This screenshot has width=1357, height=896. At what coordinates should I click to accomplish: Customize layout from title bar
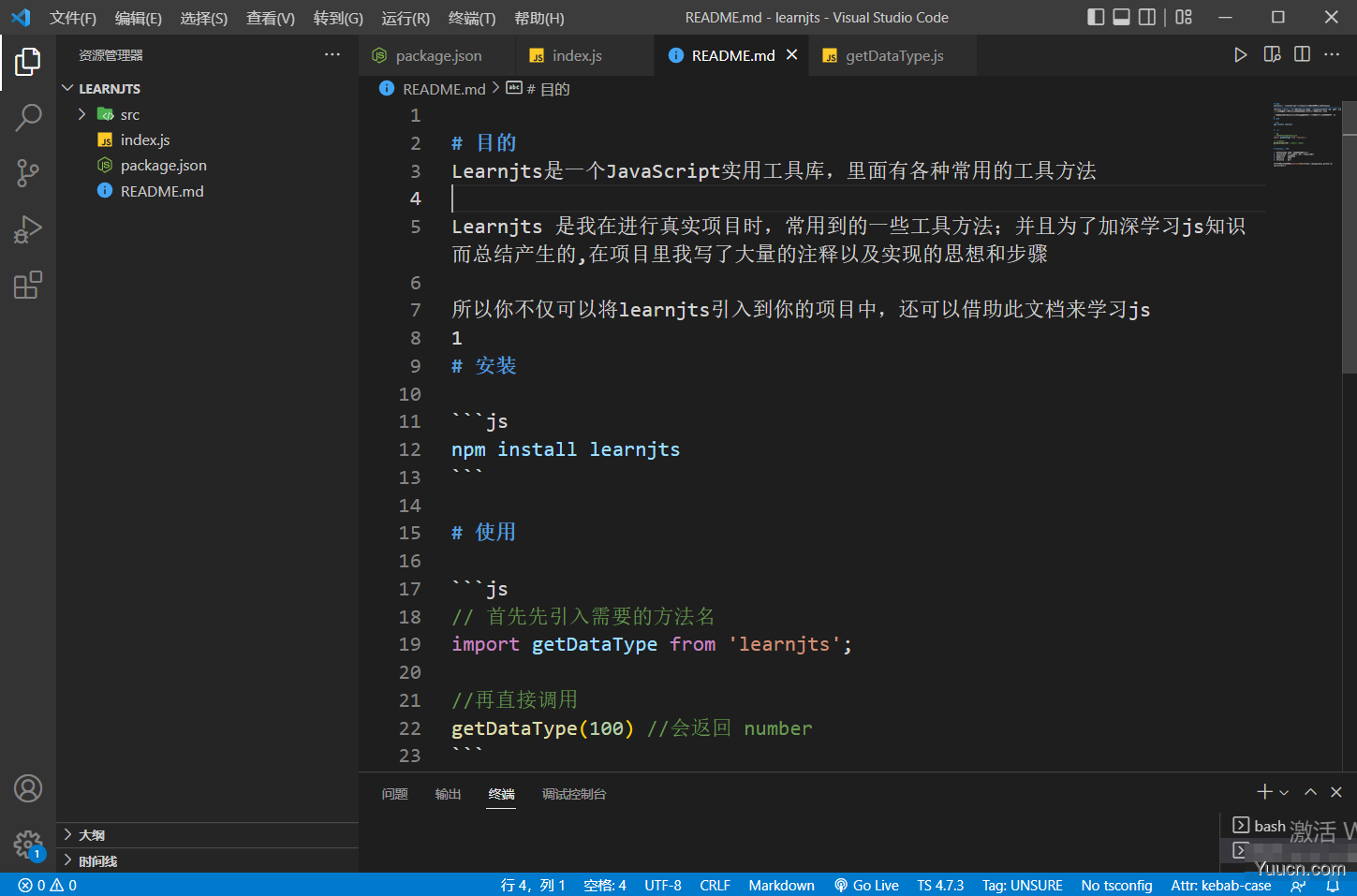point(1184,17)
